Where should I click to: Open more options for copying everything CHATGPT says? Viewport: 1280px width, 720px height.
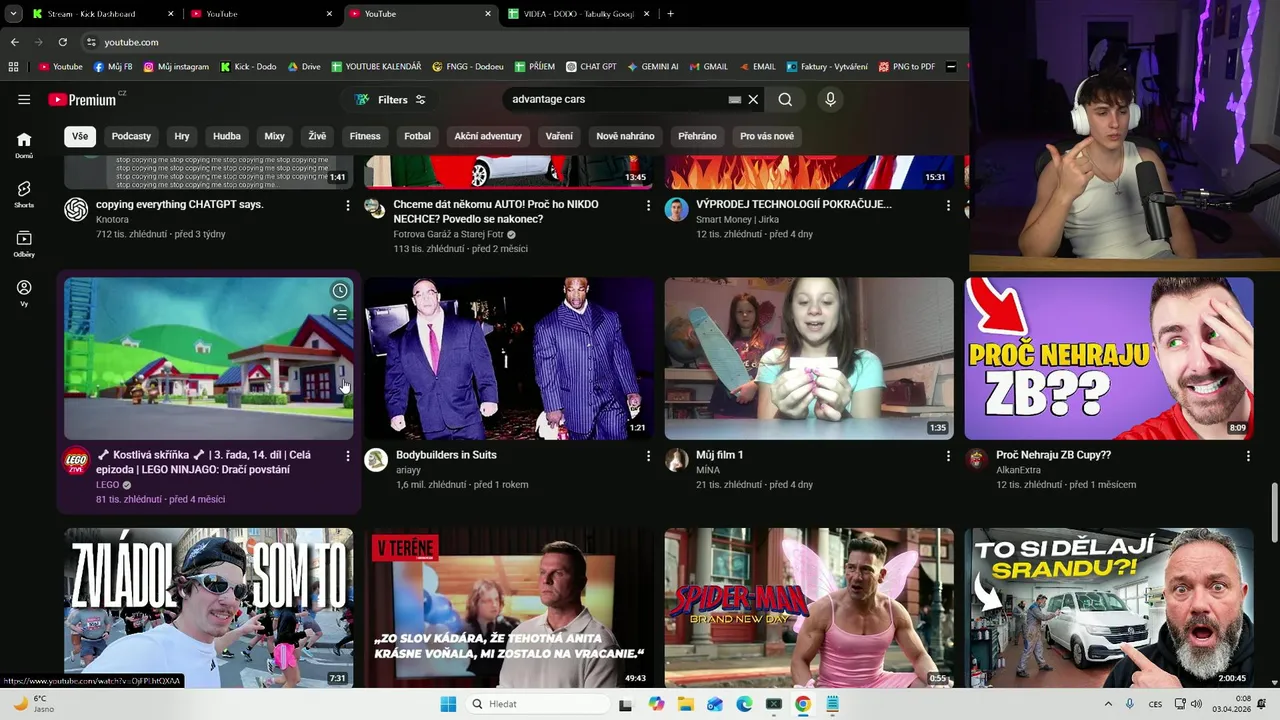click(x=348, y=205)
